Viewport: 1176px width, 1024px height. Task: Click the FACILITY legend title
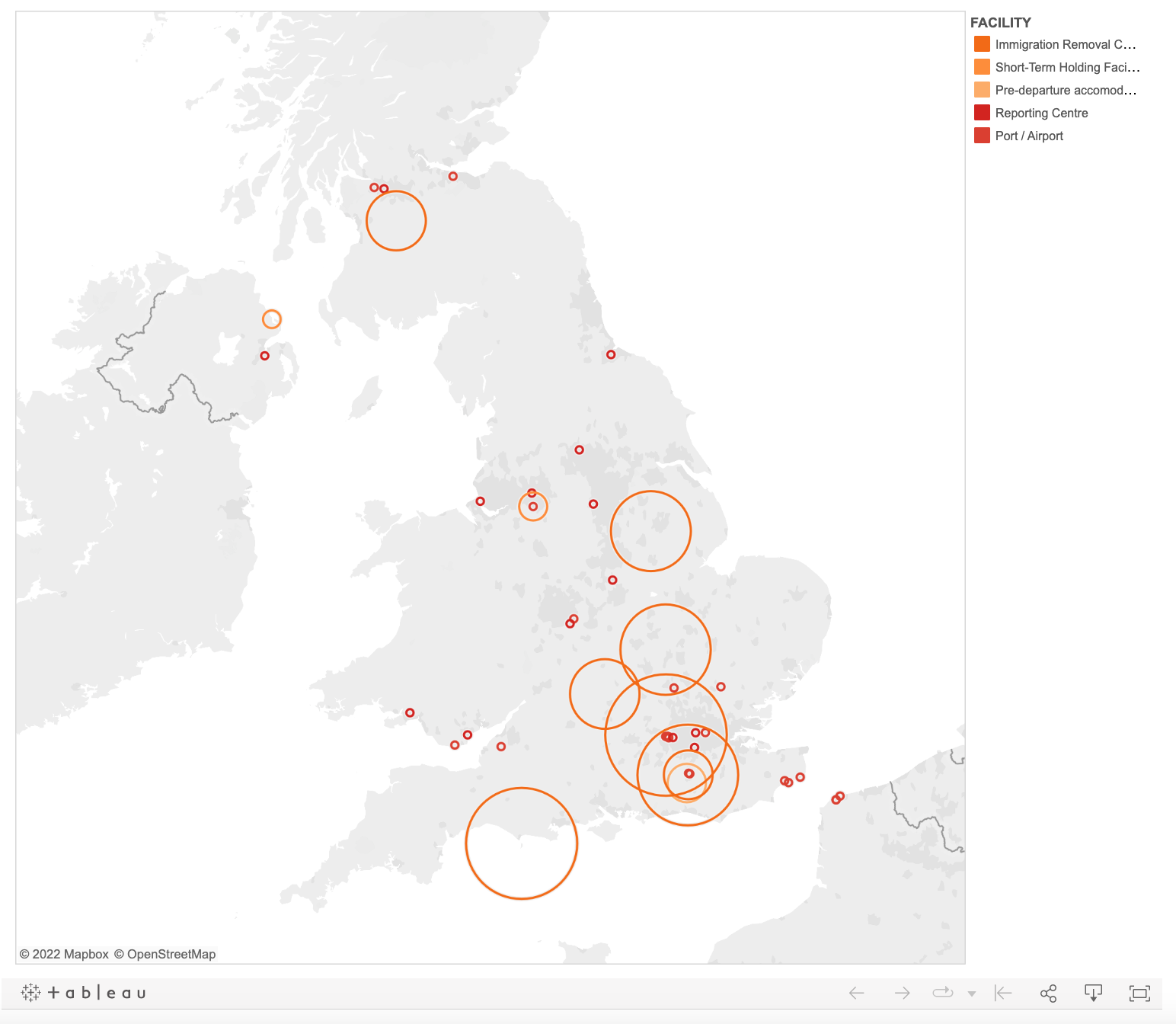tap(1000, 23)
